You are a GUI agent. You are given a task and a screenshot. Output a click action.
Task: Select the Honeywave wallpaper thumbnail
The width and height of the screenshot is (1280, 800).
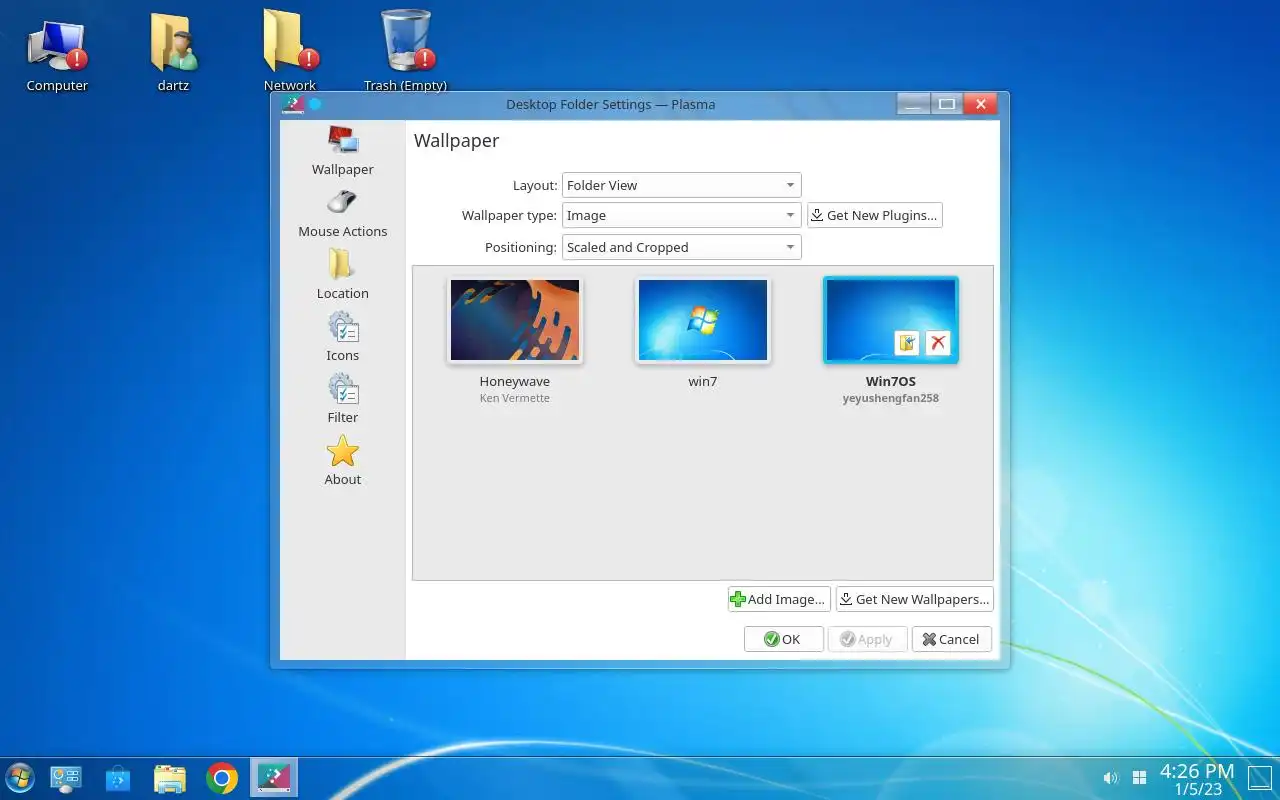[x=515, y=320]
